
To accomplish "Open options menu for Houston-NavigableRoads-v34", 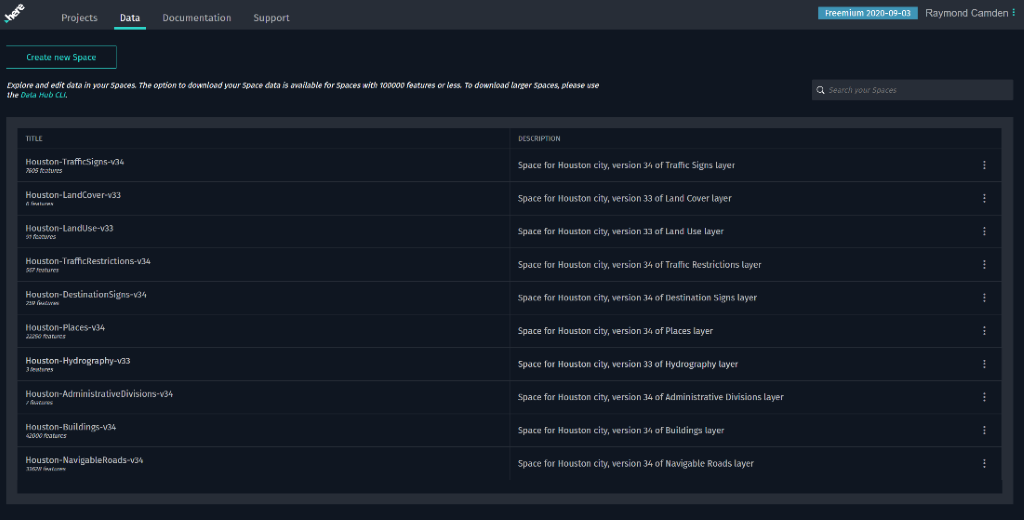I will click(x=984, y=463).
